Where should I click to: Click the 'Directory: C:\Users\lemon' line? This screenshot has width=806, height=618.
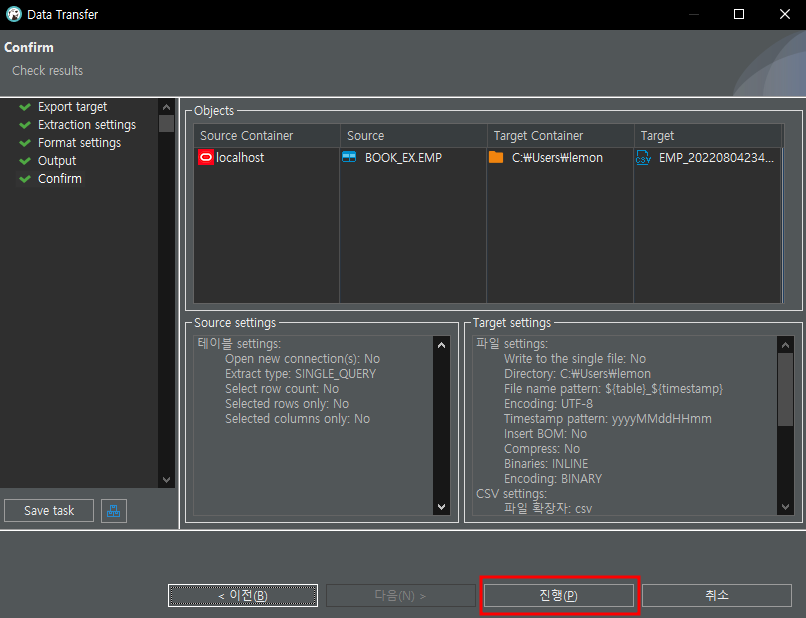[x=577, y=374]
